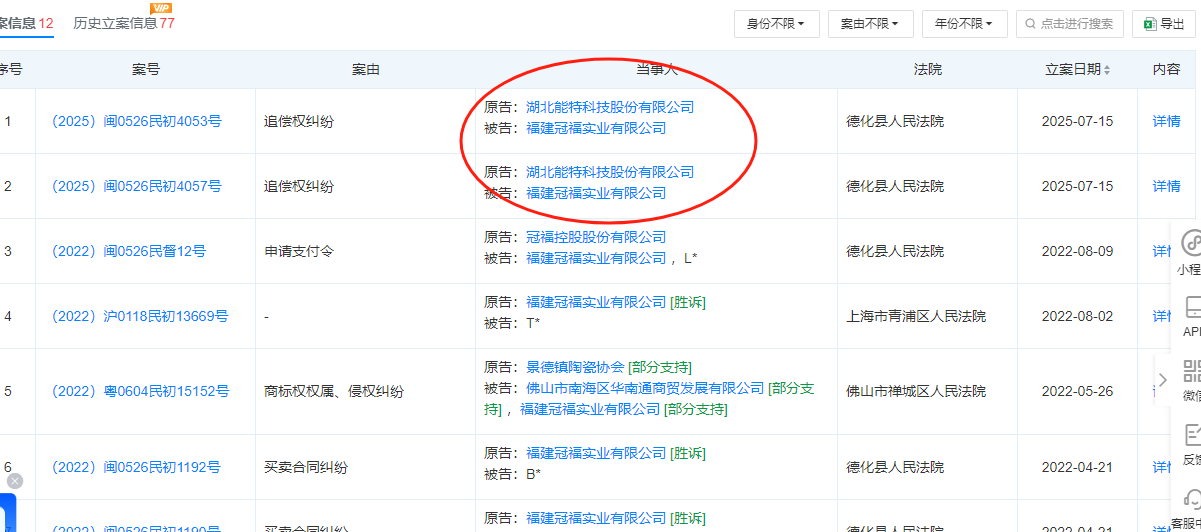
Task: Open the 反馈 feedback sidebar icon
Action: [x=1191, y=435]
